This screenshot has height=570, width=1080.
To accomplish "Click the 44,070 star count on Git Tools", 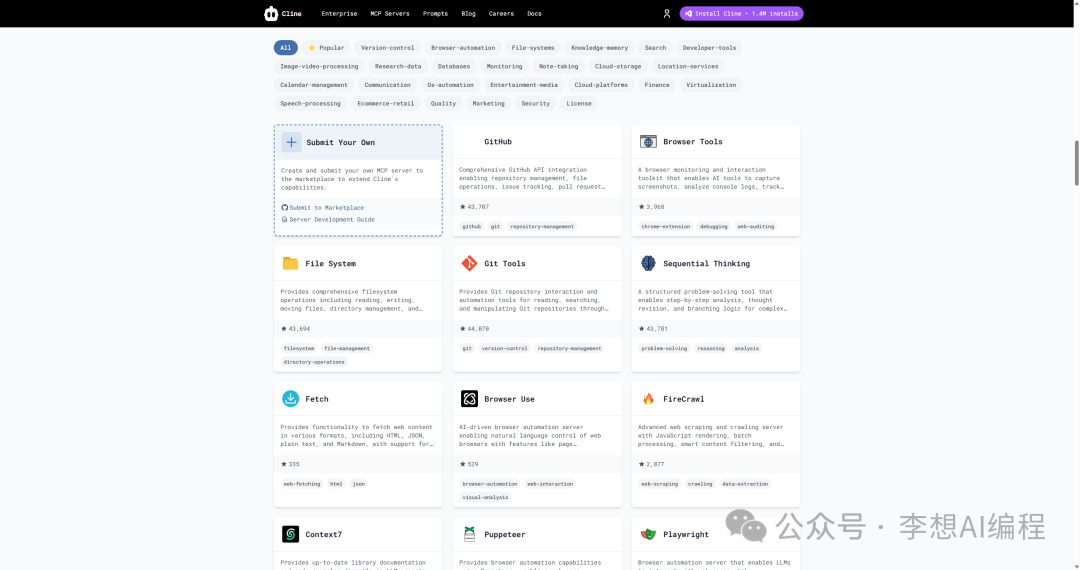I will (478, 328).
